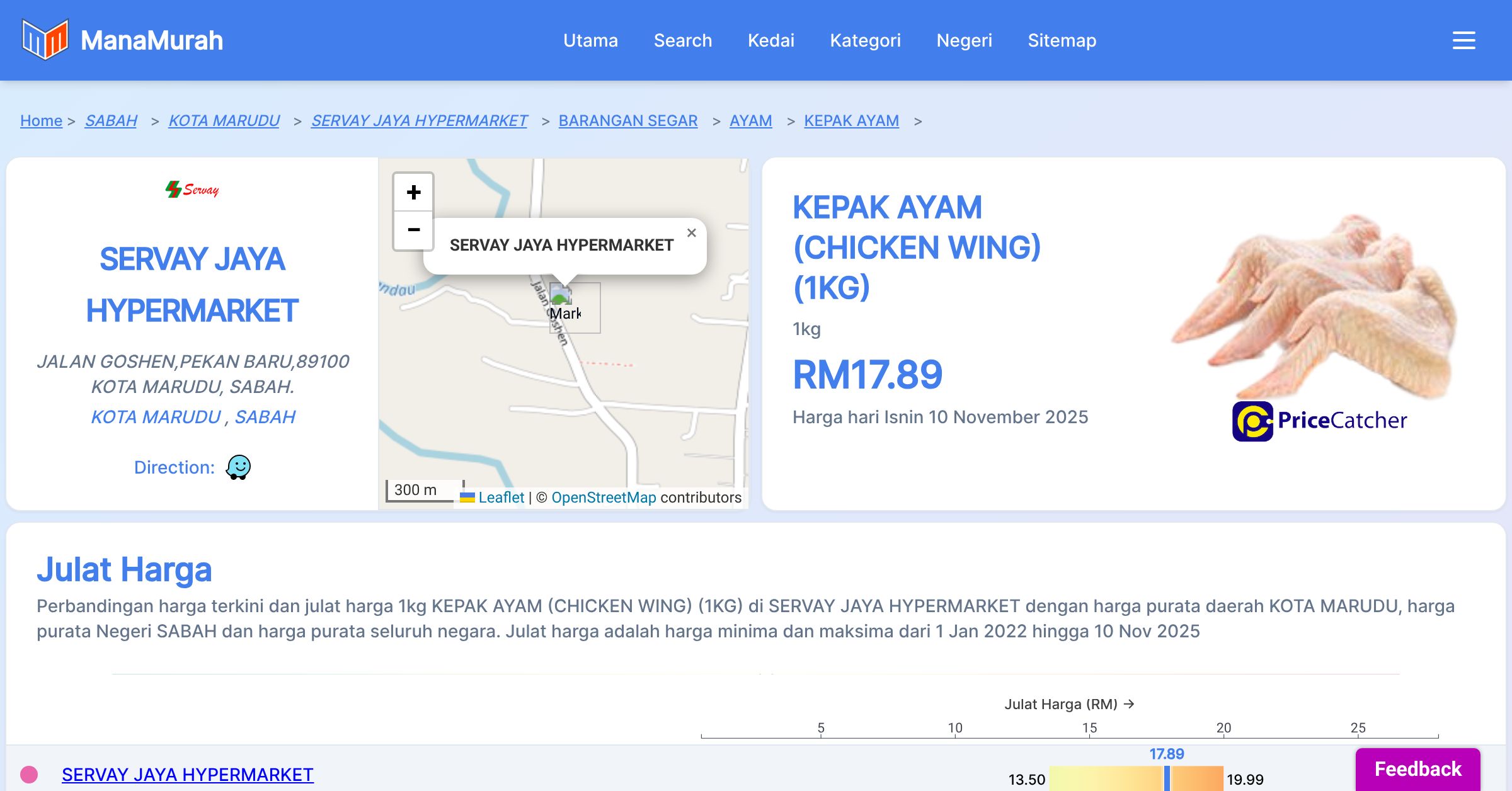The image size is (1512, 791).
Task: Go to the Search page
Action: pos(682,40)
